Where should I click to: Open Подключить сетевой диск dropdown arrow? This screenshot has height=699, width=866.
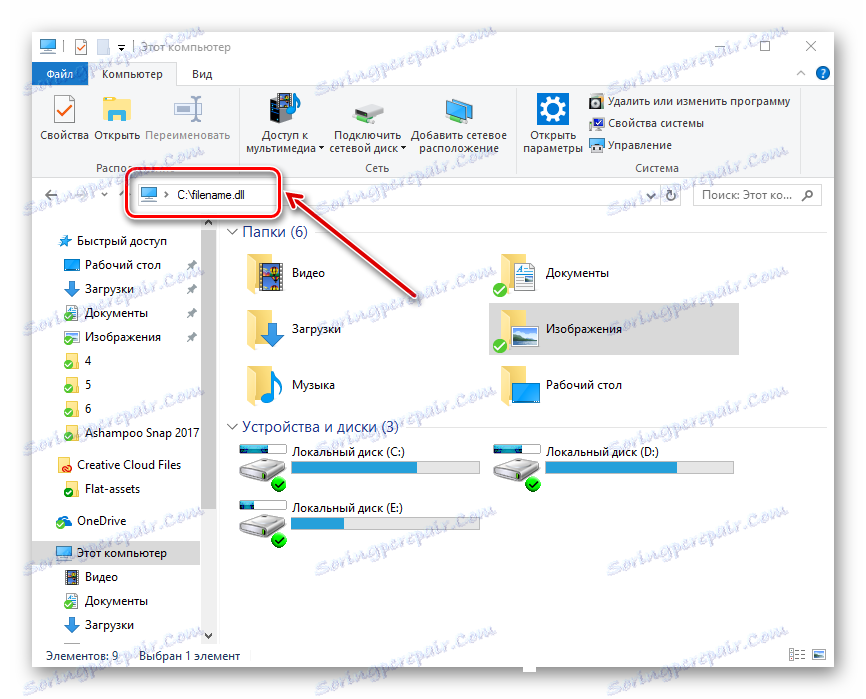coord(403,149)
